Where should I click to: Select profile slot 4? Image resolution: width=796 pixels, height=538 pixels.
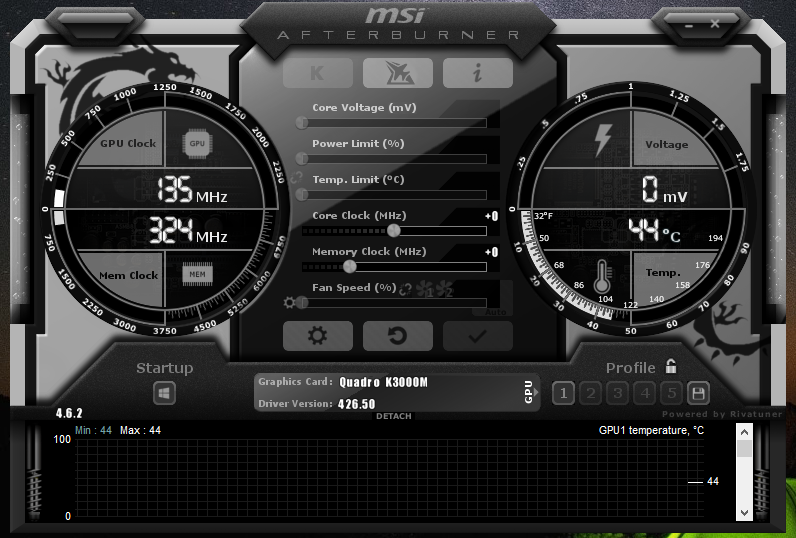[x=645, y=393]
